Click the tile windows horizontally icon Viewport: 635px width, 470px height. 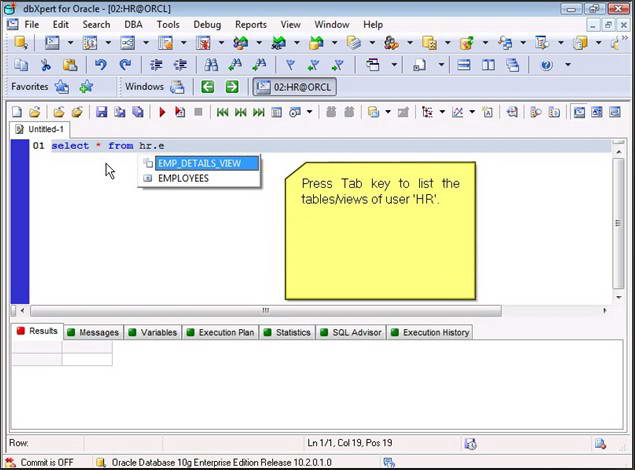[464, 65]
